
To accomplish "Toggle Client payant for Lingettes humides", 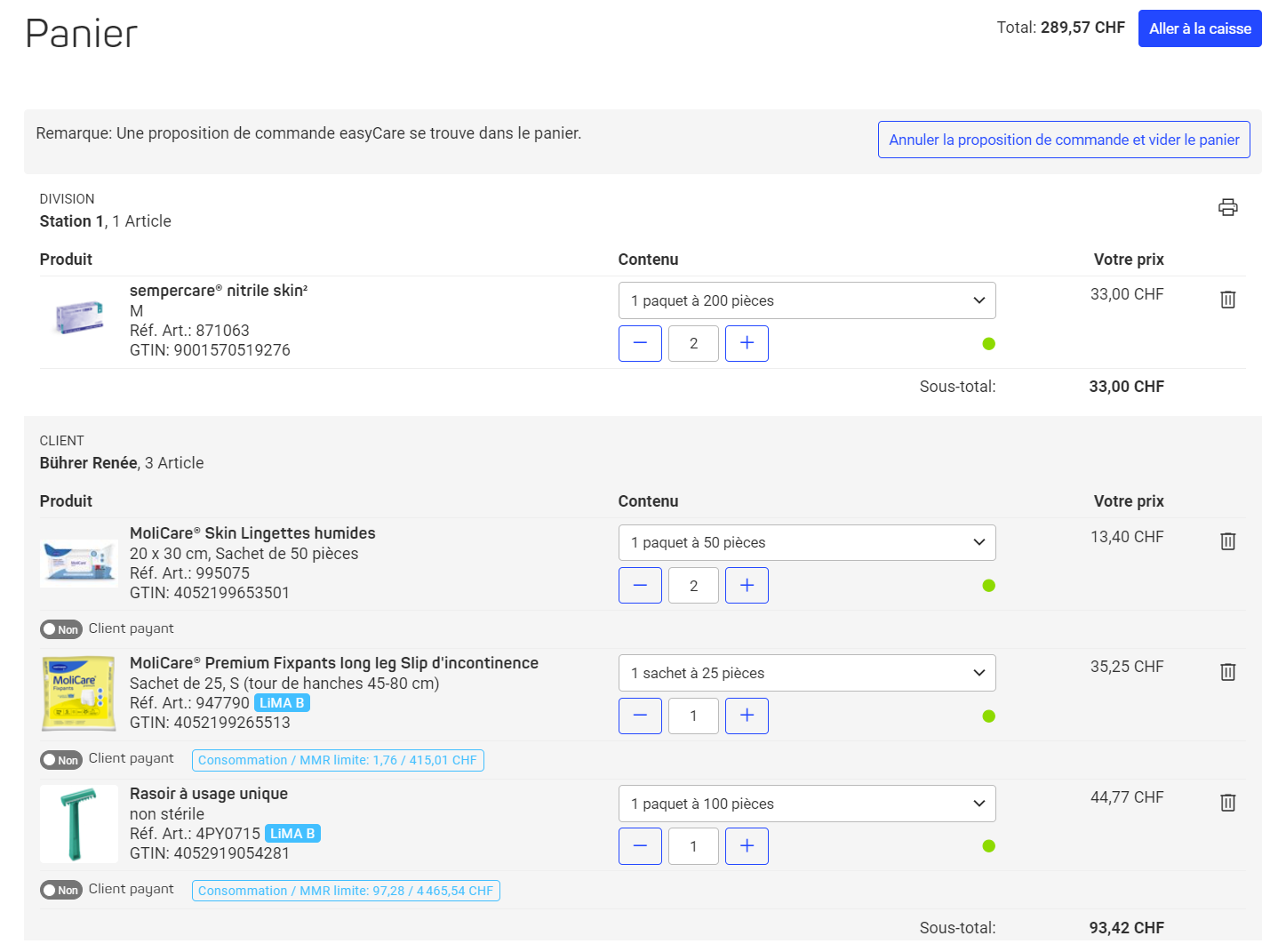I will 61,629.
